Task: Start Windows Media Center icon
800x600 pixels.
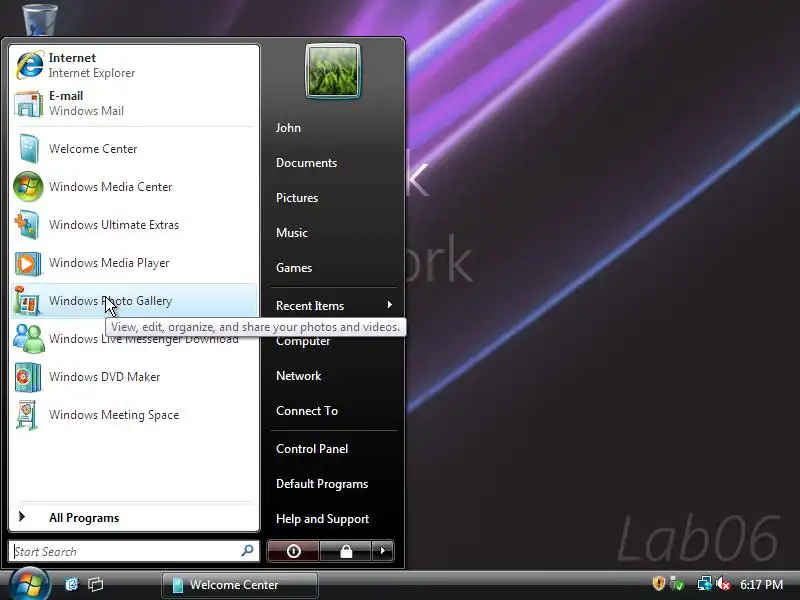Action: coord(29,186)
